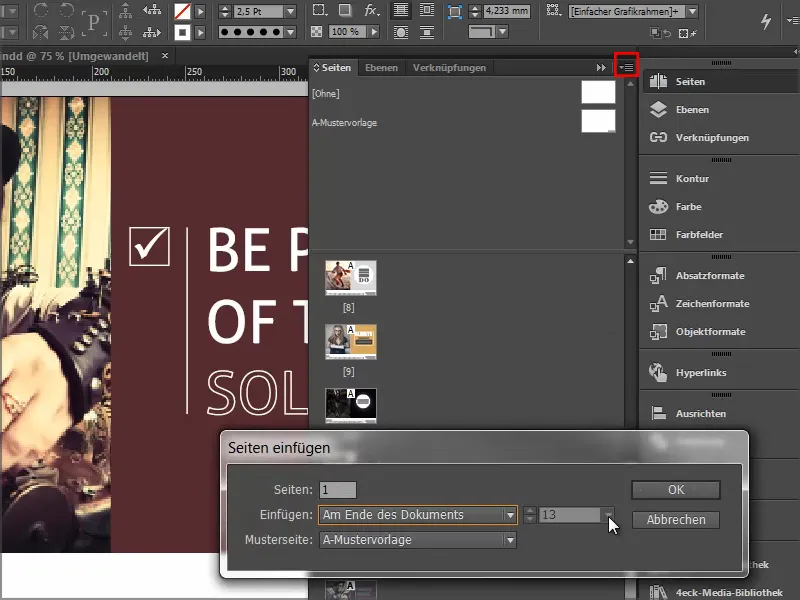The image size is (800, 600).
Task: Click the opacity checkerboard icon
Action: point(316,32)
